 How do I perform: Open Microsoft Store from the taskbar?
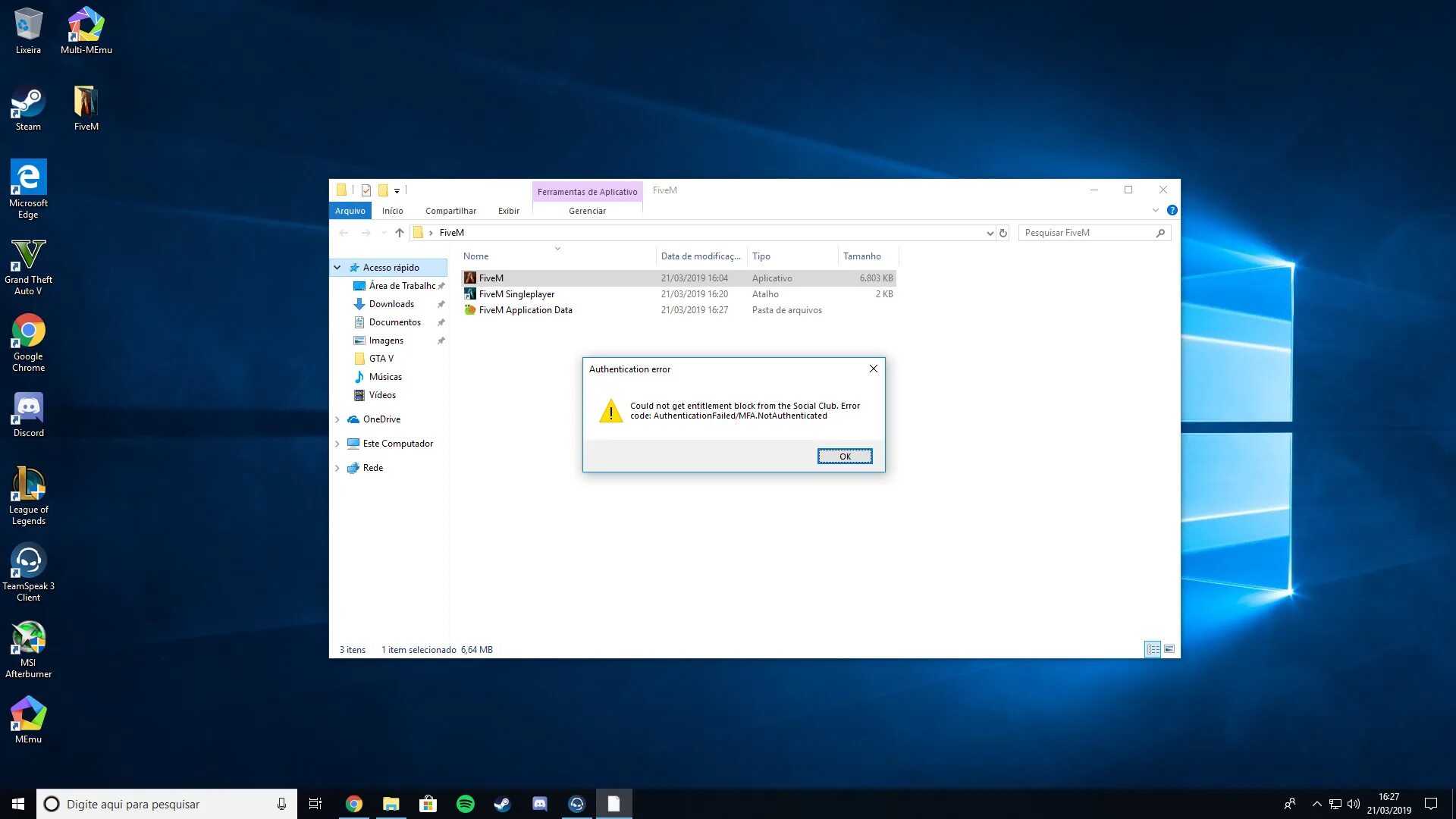(x=428, y=804)
